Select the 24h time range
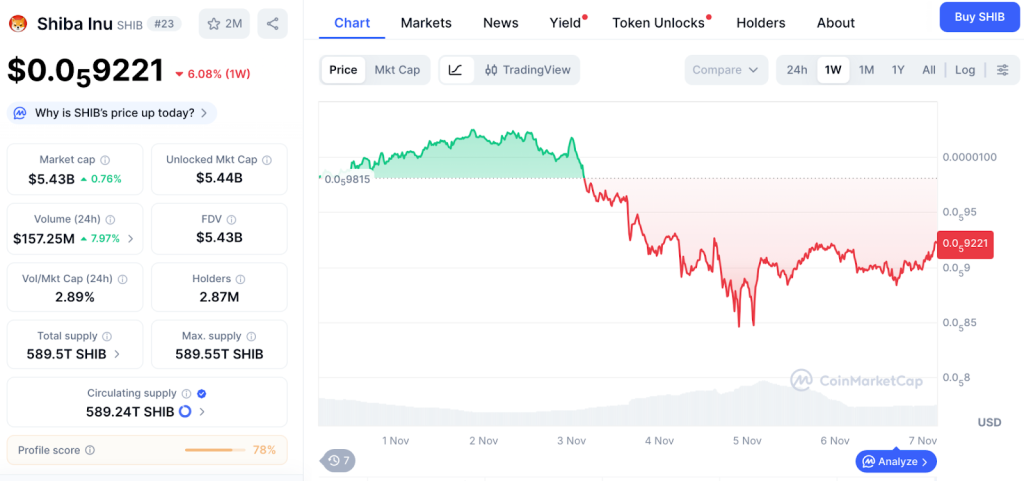The width and height of the screenshot is (1024, 481). [797, 70]
